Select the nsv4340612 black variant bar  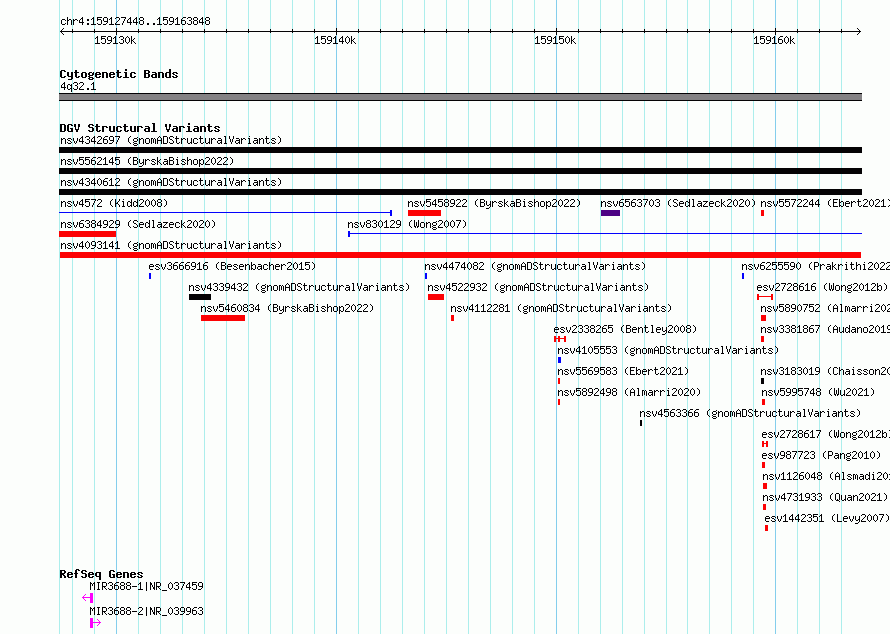coord(460,192)
